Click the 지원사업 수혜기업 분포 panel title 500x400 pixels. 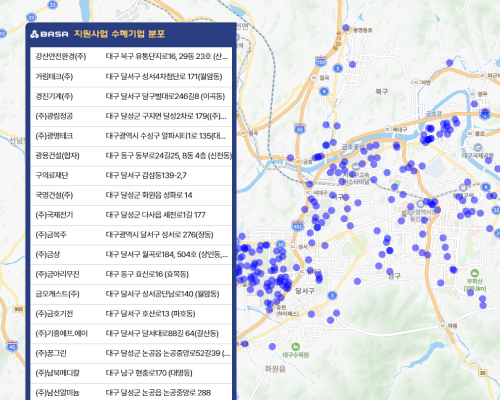coord(120,34)
